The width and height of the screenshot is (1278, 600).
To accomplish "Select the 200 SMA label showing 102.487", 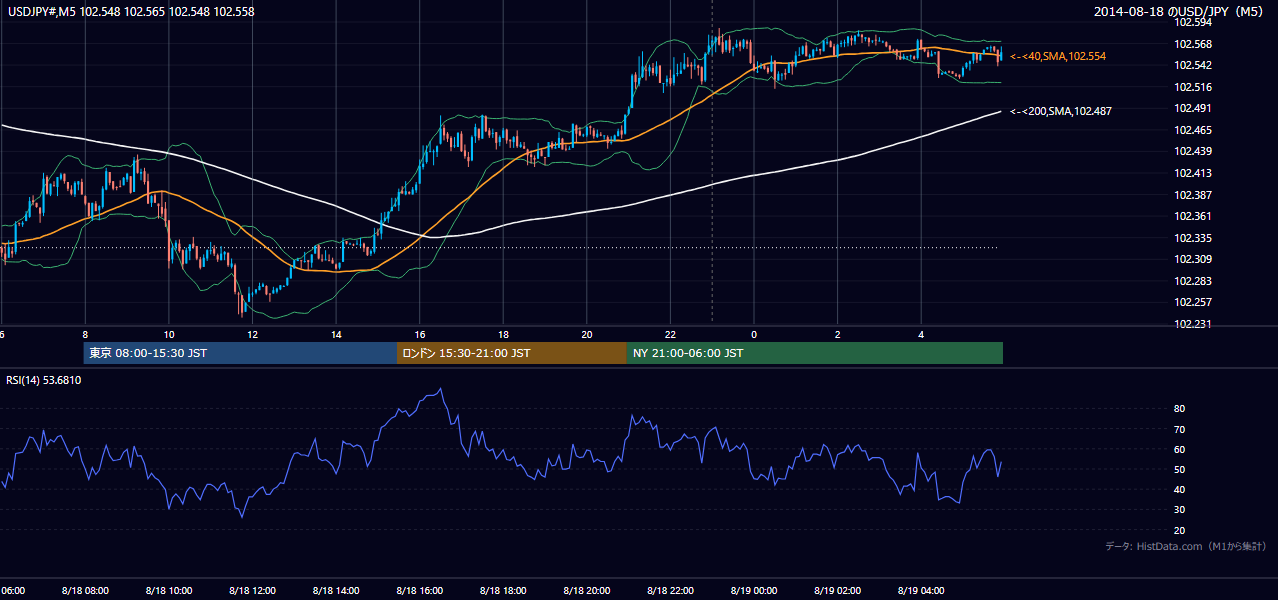I will pos(1061,111).
